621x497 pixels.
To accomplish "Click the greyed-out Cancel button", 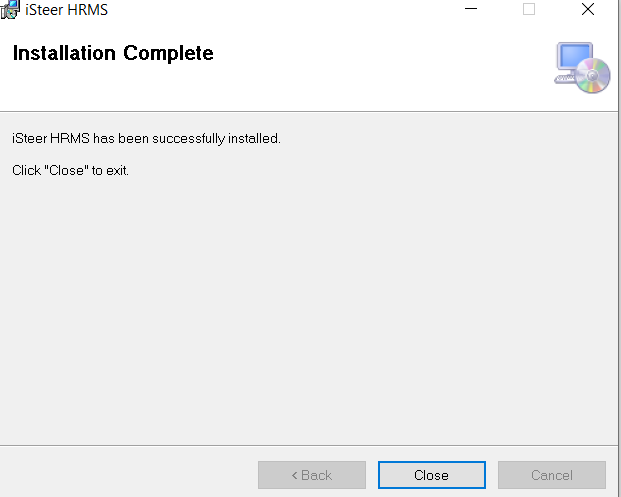I will tap(552, 475).
